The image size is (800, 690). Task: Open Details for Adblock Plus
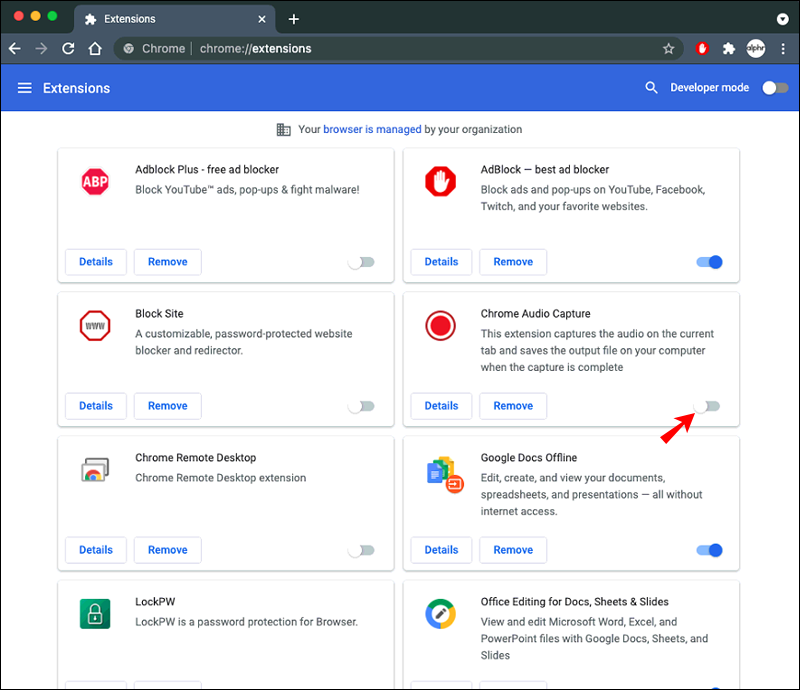click(x=96, y=262)
